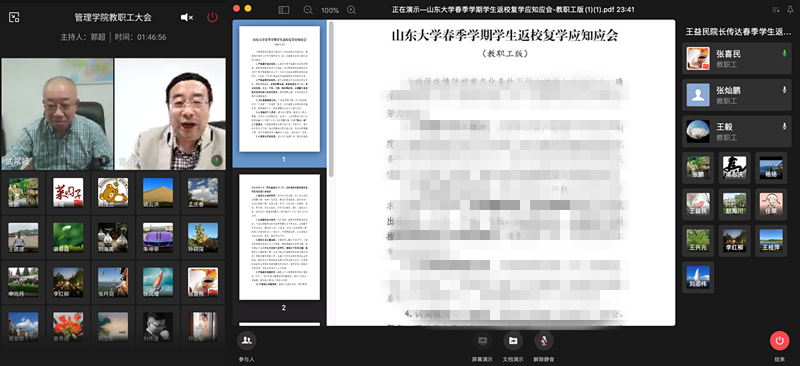Toggle the PDF sidebar view icon

click(x=284, y=10)
